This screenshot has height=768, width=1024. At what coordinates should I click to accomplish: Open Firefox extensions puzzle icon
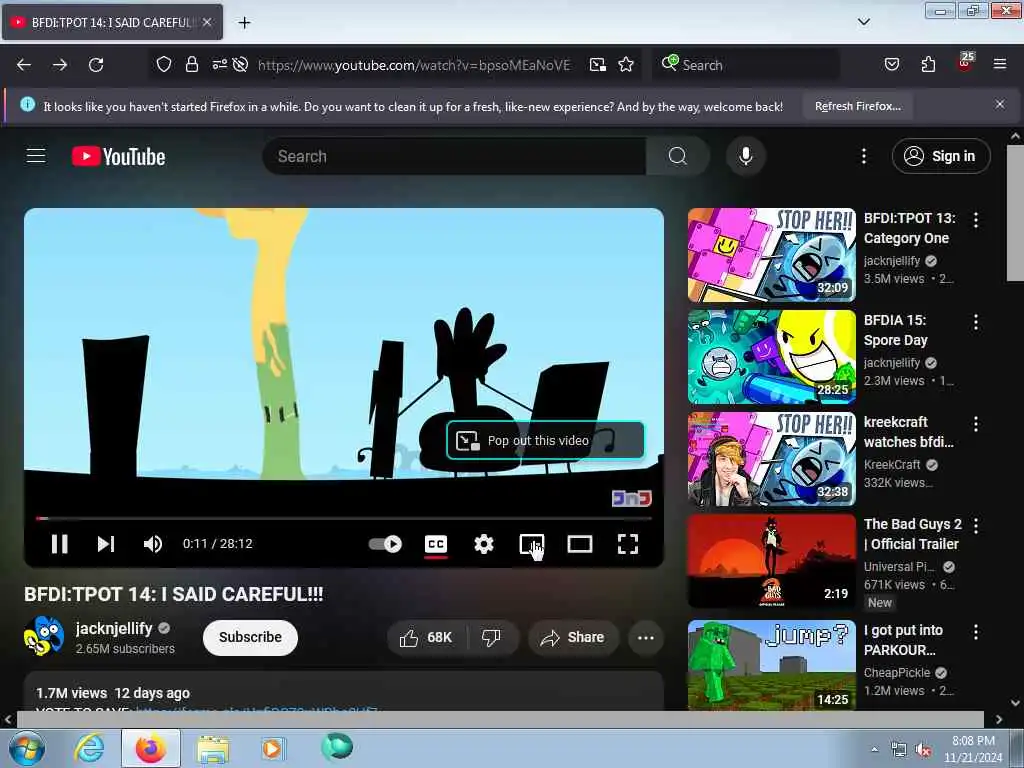click(928, 64)
